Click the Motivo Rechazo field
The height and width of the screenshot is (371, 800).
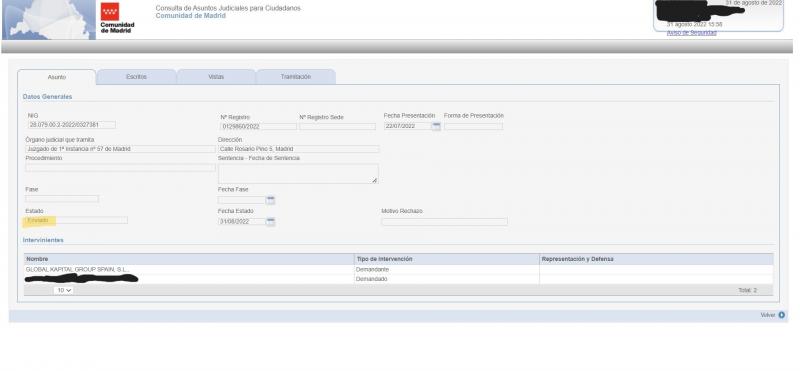pyautogui.click(x=444, y=222)
